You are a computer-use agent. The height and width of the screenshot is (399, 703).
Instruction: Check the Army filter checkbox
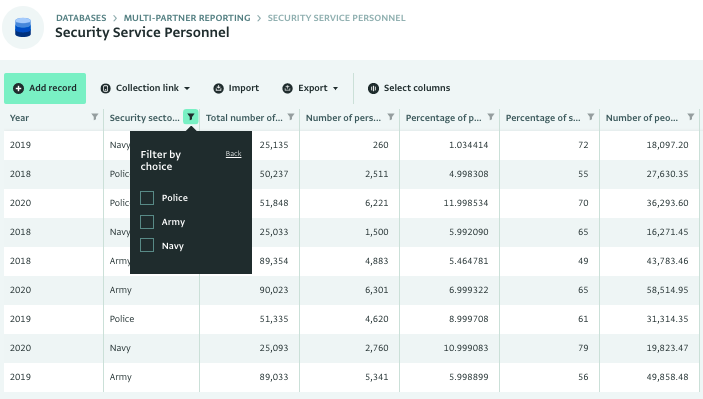coord(147,221)
